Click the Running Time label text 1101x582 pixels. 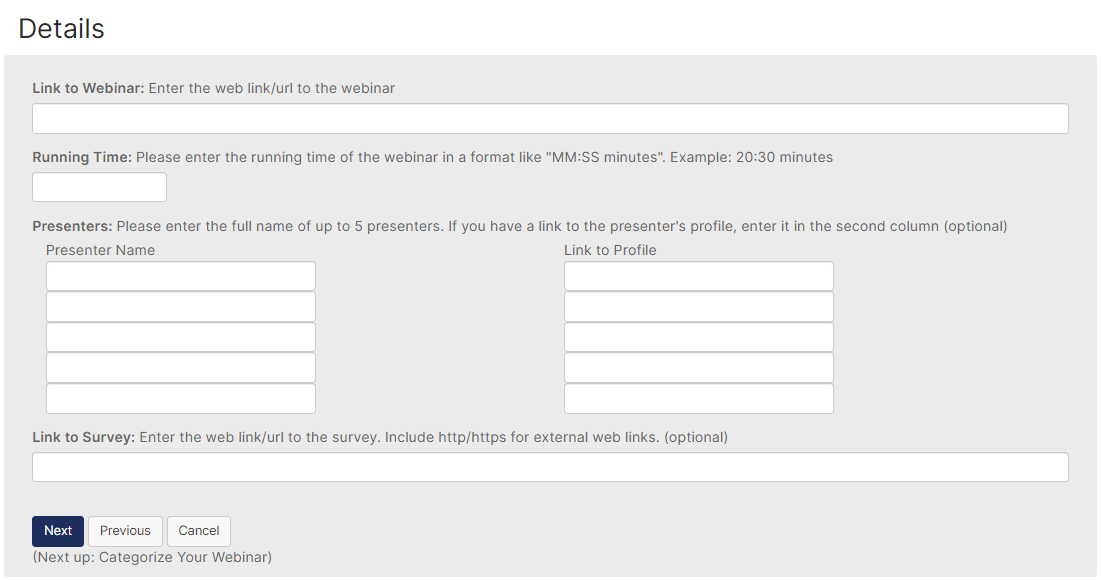coord(81,157)
